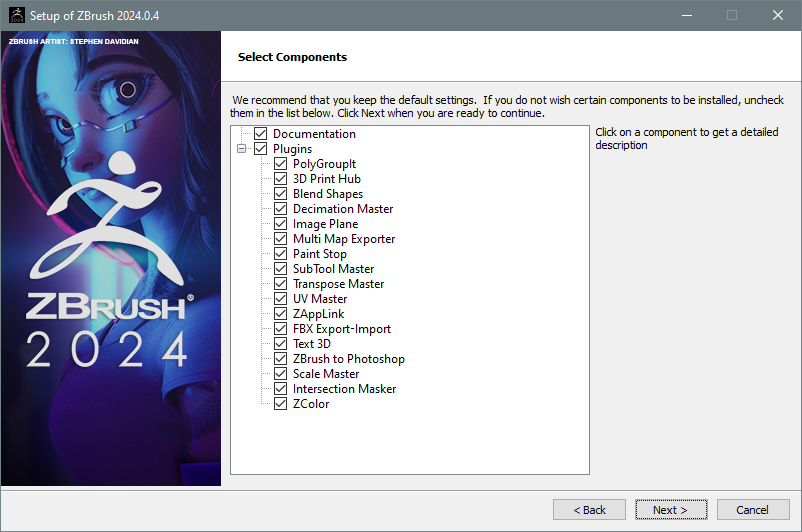This screenshot has height=532, width=802.
Task: Toggle the ZAppLink checkbox
Action: (x=280, y=314)
